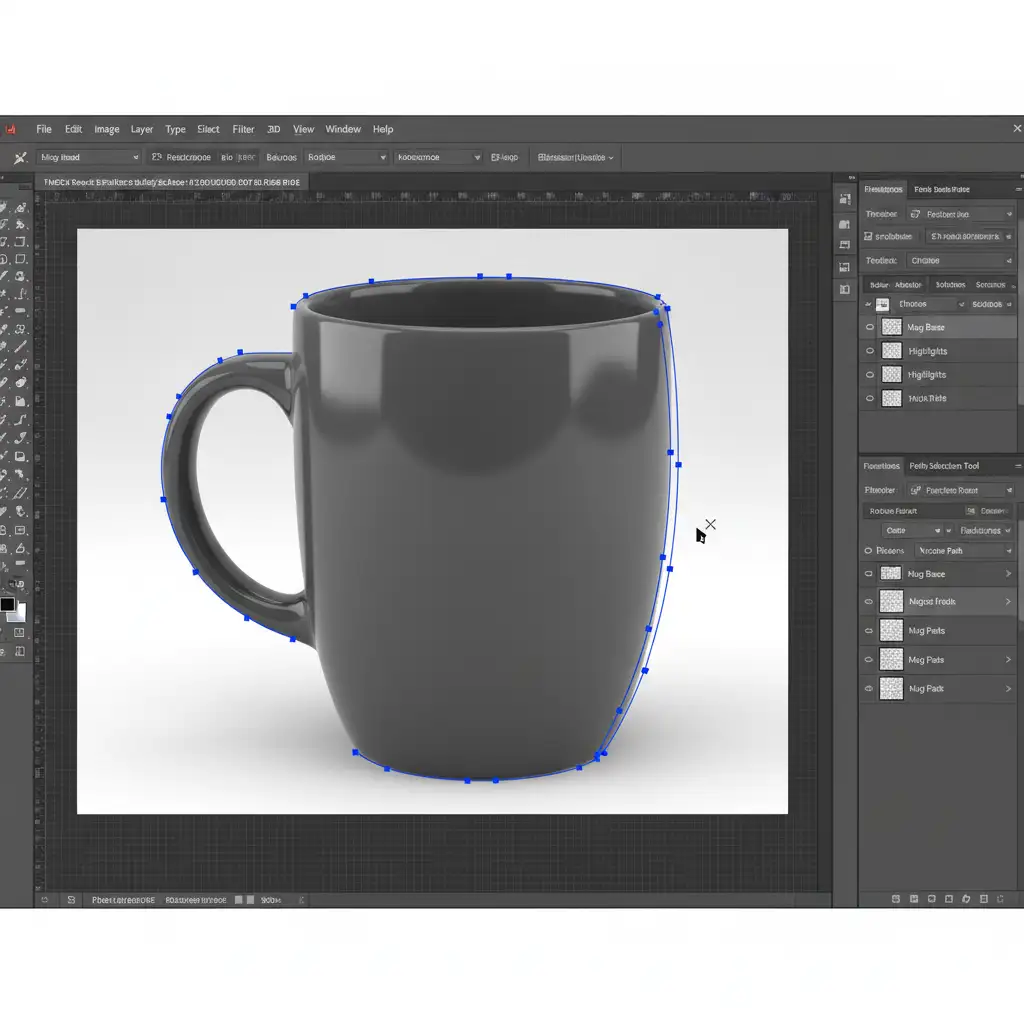Click the leftmost icon at layers panel bottom

point(895,900)
